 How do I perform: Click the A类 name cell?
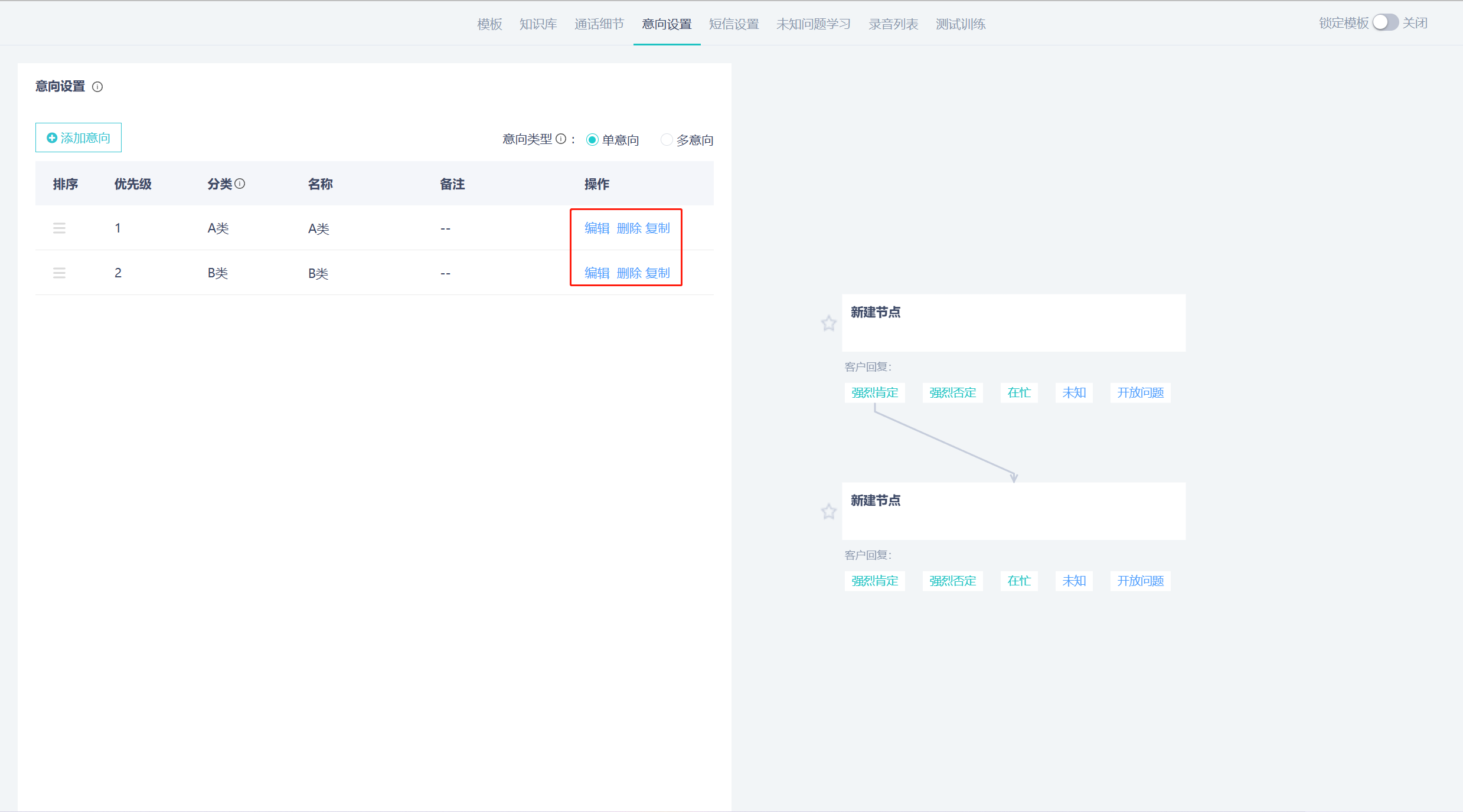[x=319, y=229]
